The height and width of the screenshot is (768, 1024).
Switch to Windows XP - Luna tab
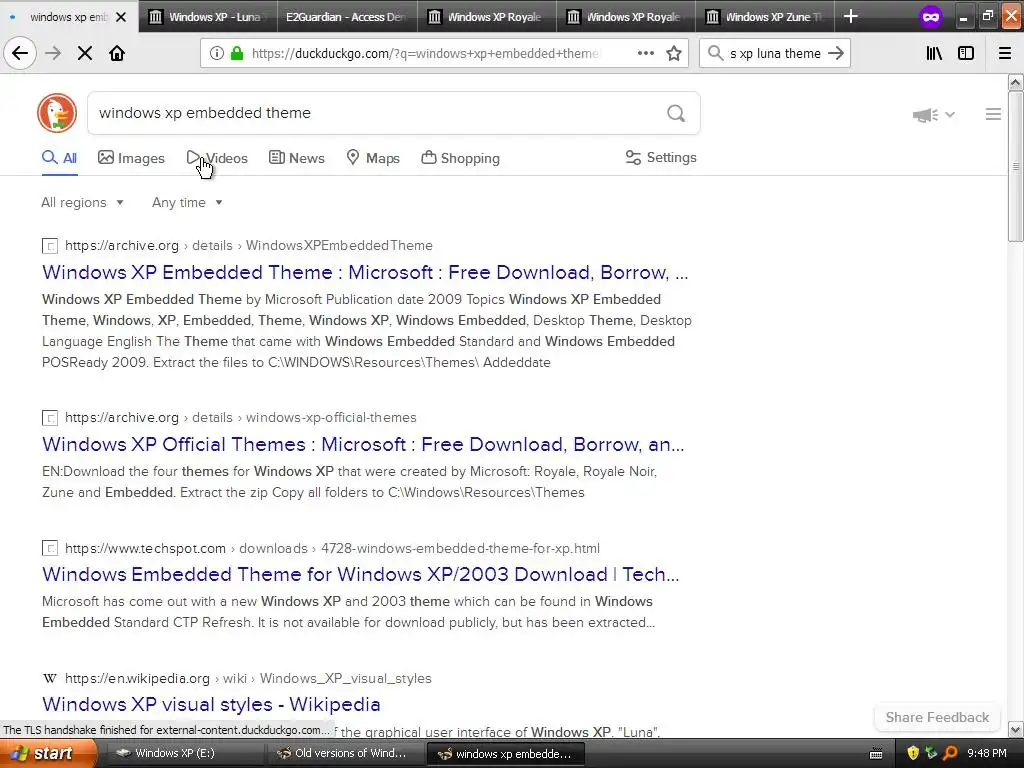[x=208, y=17]
